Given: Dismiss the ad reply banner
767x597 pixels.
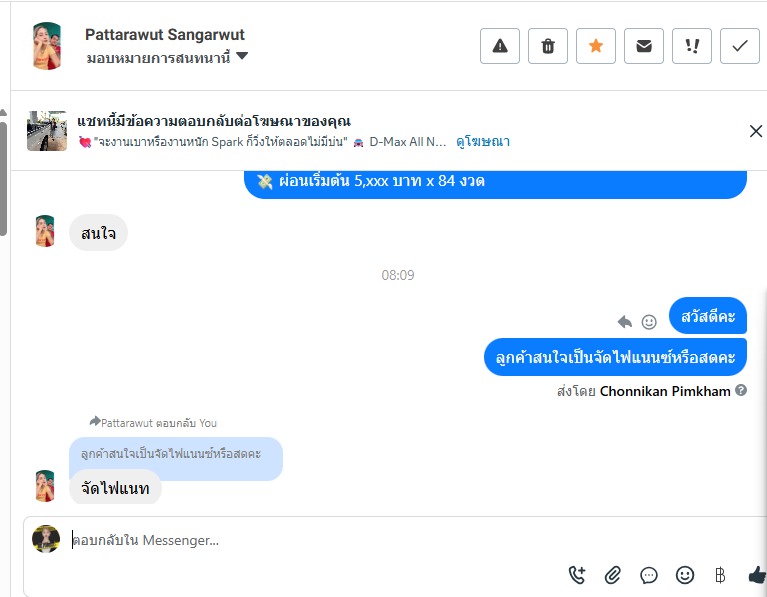Looking at the screenshot, I should coord(756,131).
